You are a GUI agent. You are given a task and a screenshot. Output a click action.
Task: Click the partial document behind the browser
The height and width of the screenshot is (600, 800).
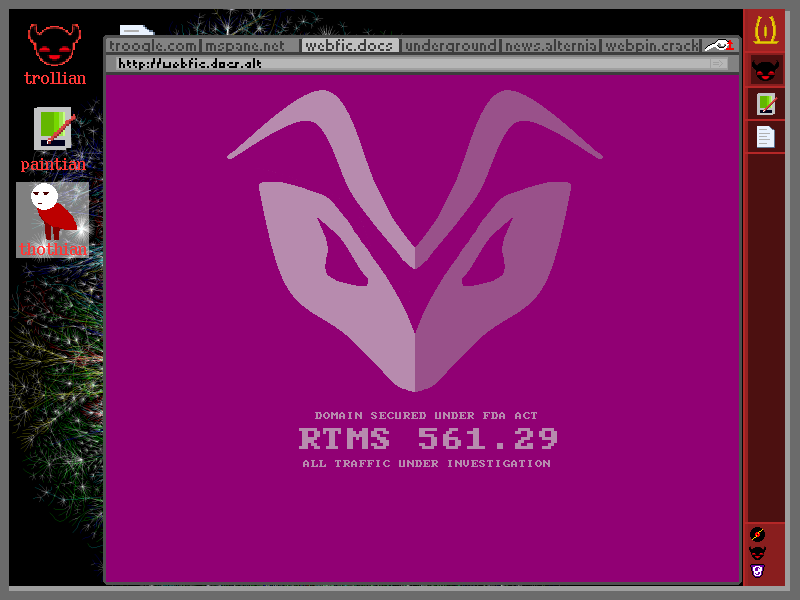(x=136, y=30)
